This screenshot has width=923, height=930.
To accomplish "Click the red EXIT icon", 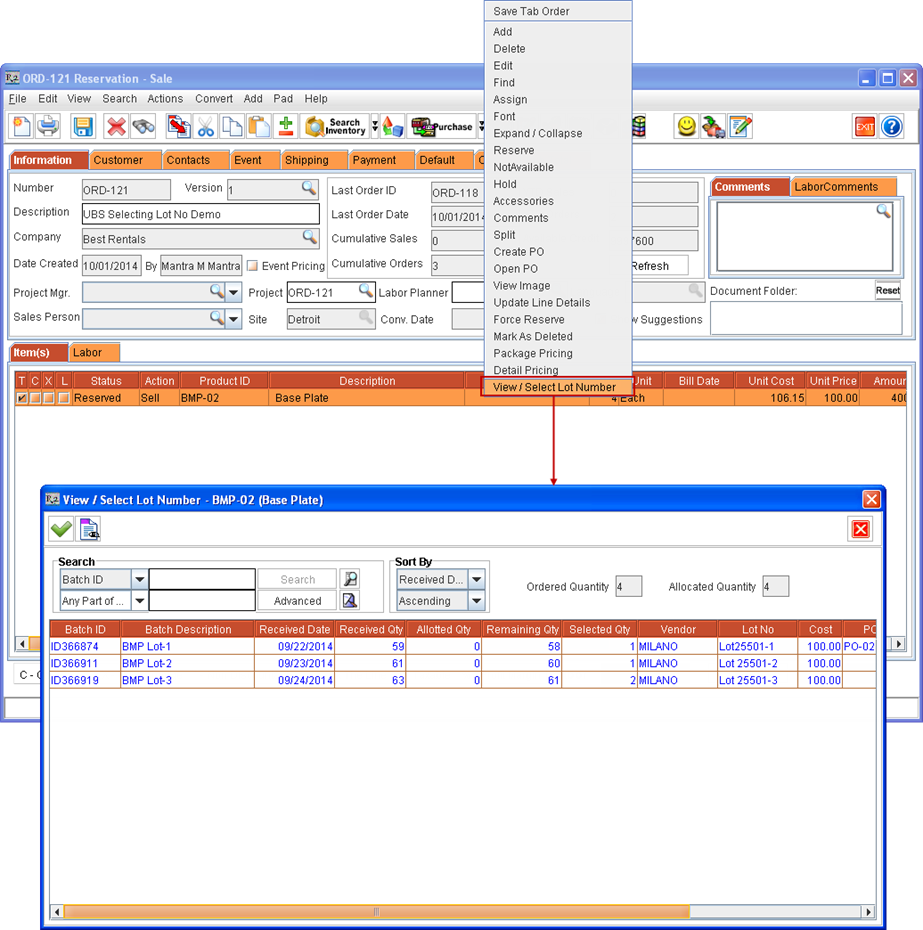I will [864, 127].
